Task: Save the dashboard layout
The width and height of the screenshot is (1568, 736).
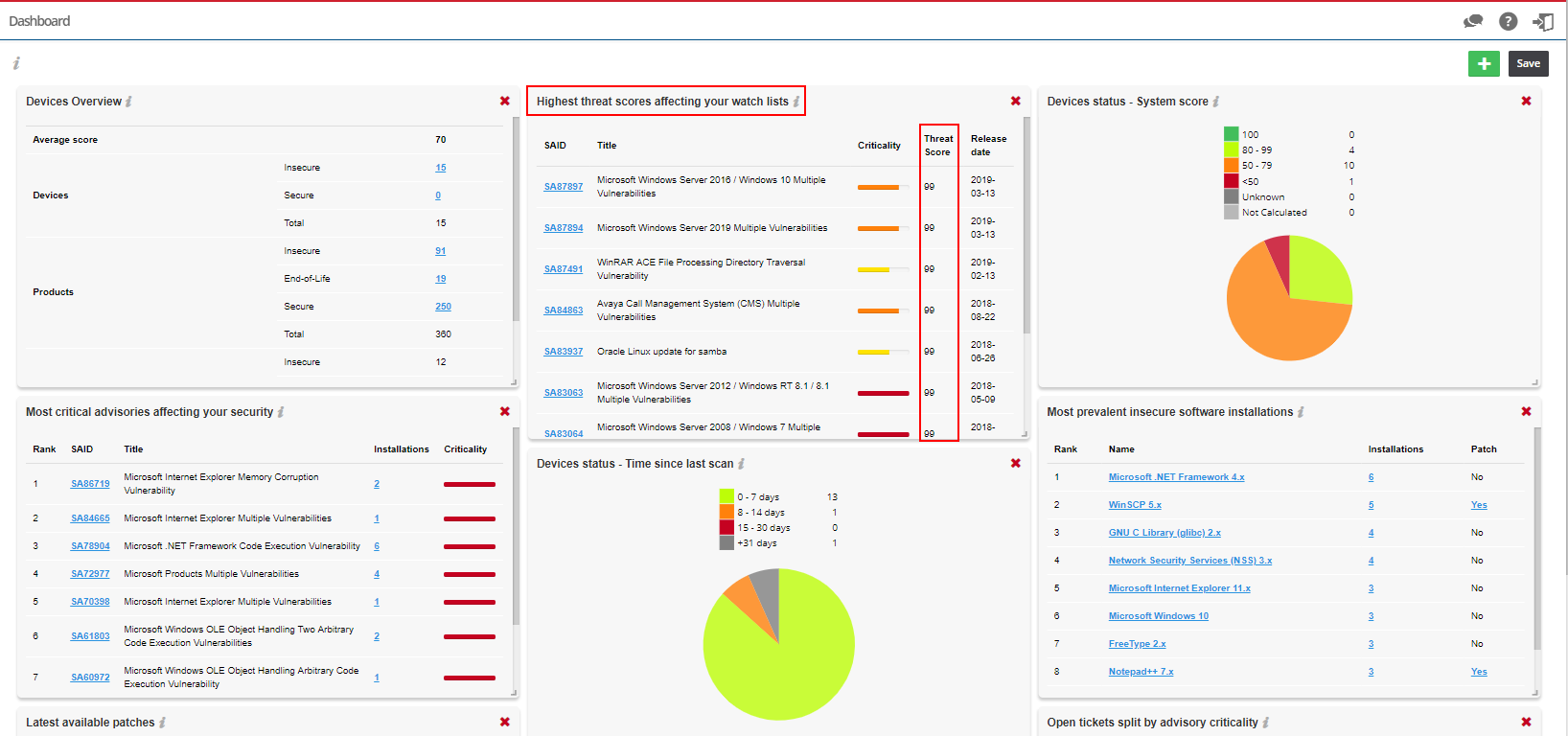Action: pyautogui.click(x=1528, y=63)
